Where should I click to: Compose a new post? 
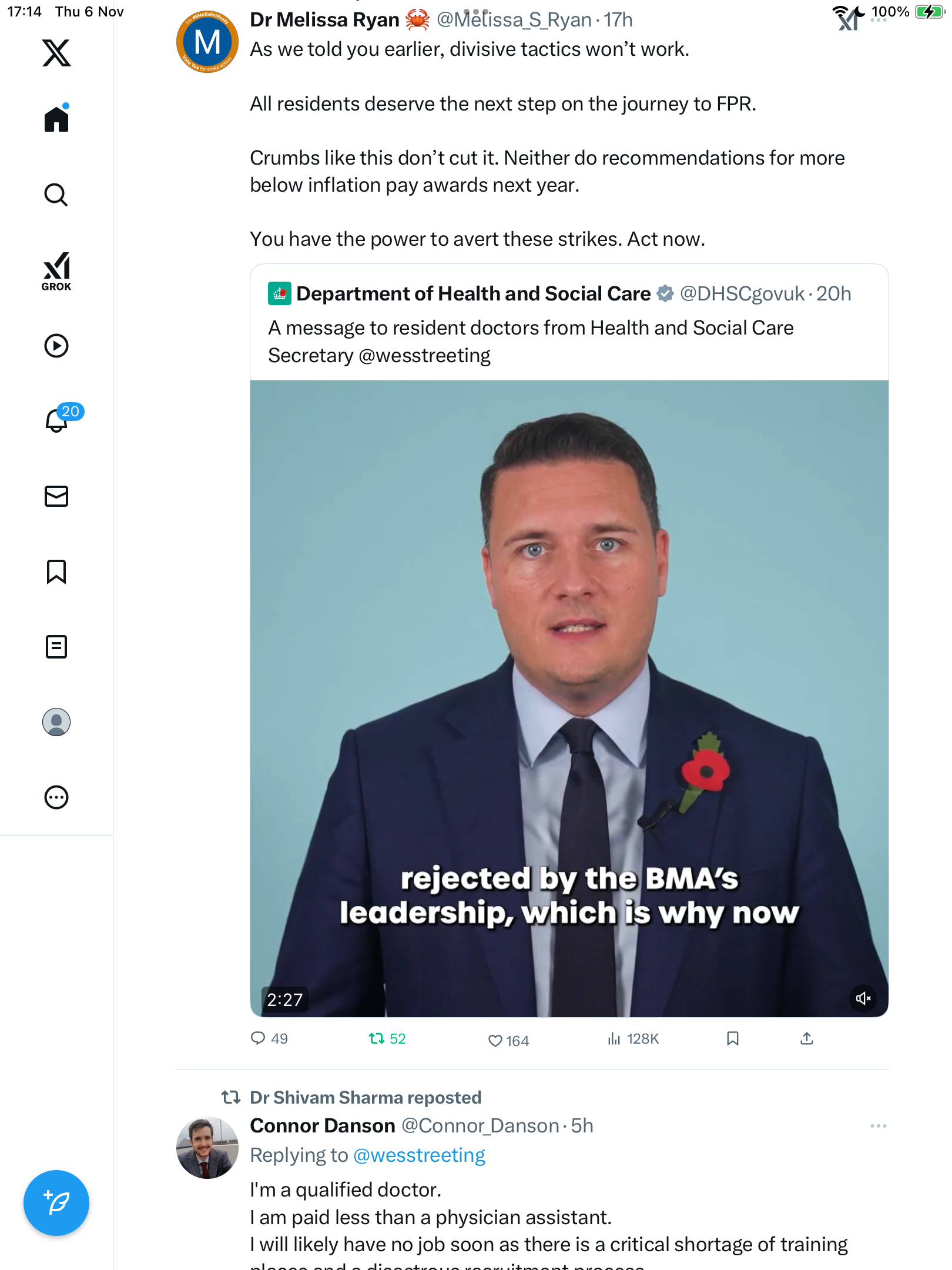56,1203
